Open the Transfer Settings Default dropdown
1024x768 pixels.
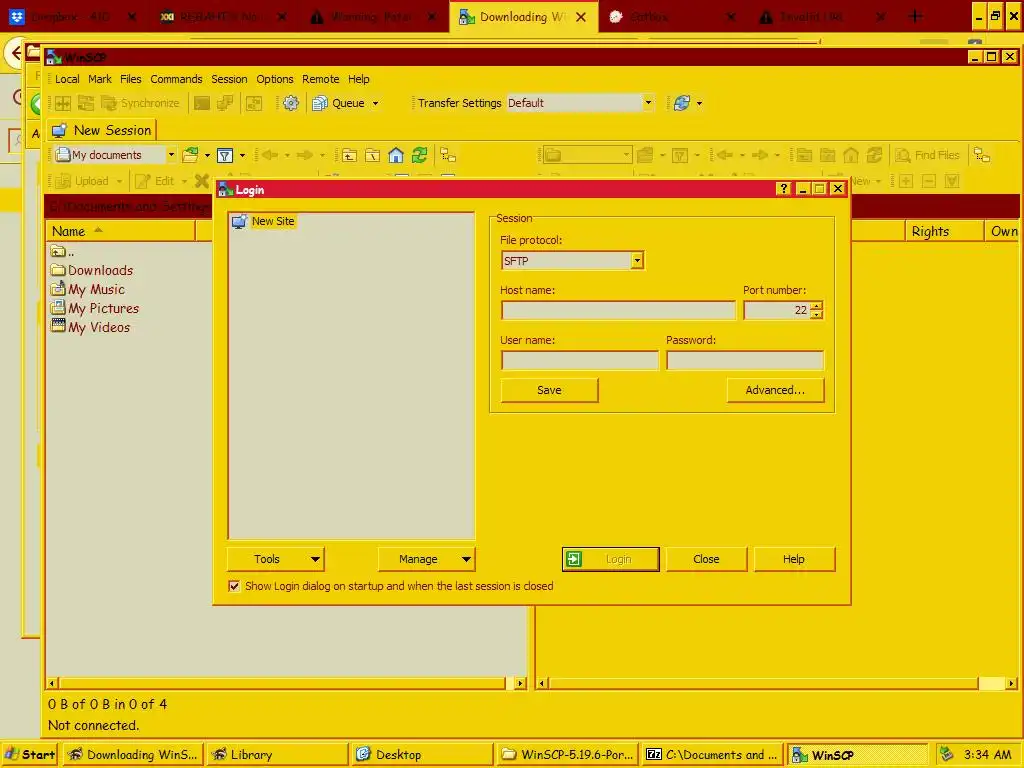[x=648, y=103]
